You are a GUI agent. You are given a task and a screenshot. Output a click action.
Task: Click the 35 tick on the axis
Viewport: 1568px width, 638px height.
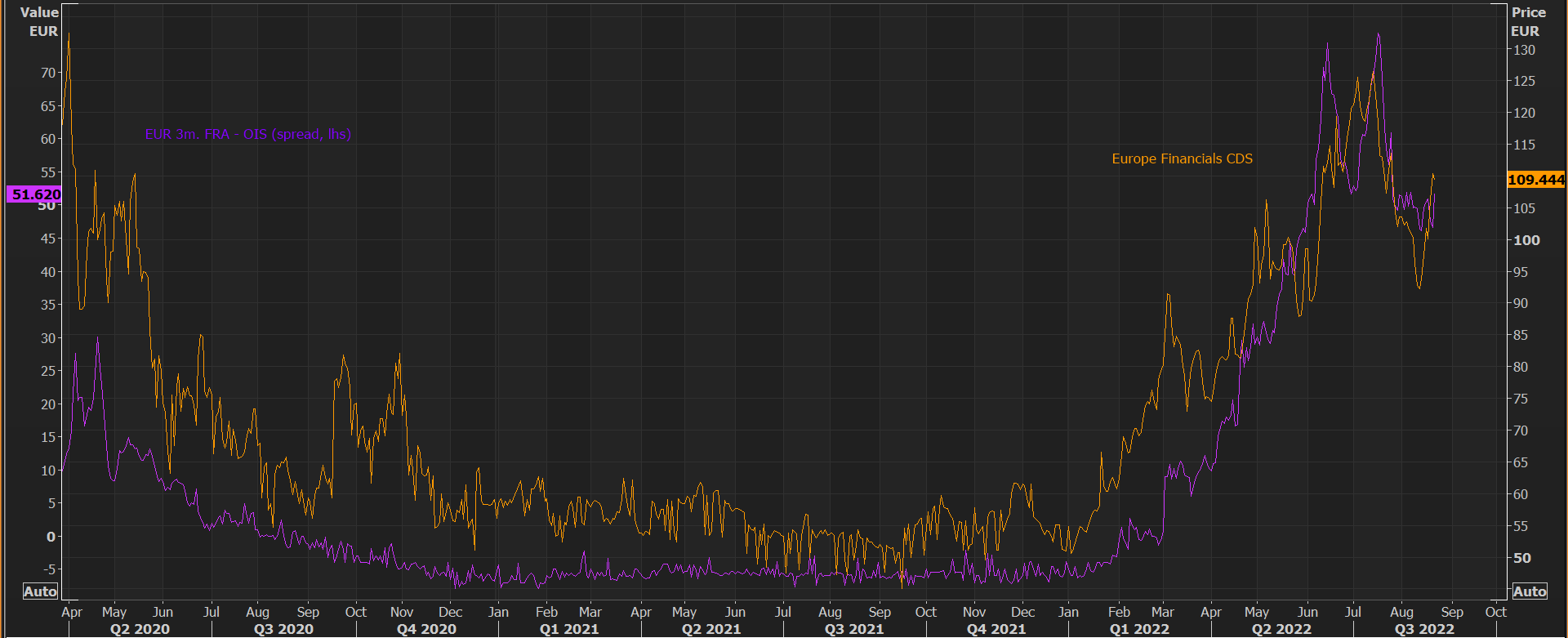click(x=48, y=305)
